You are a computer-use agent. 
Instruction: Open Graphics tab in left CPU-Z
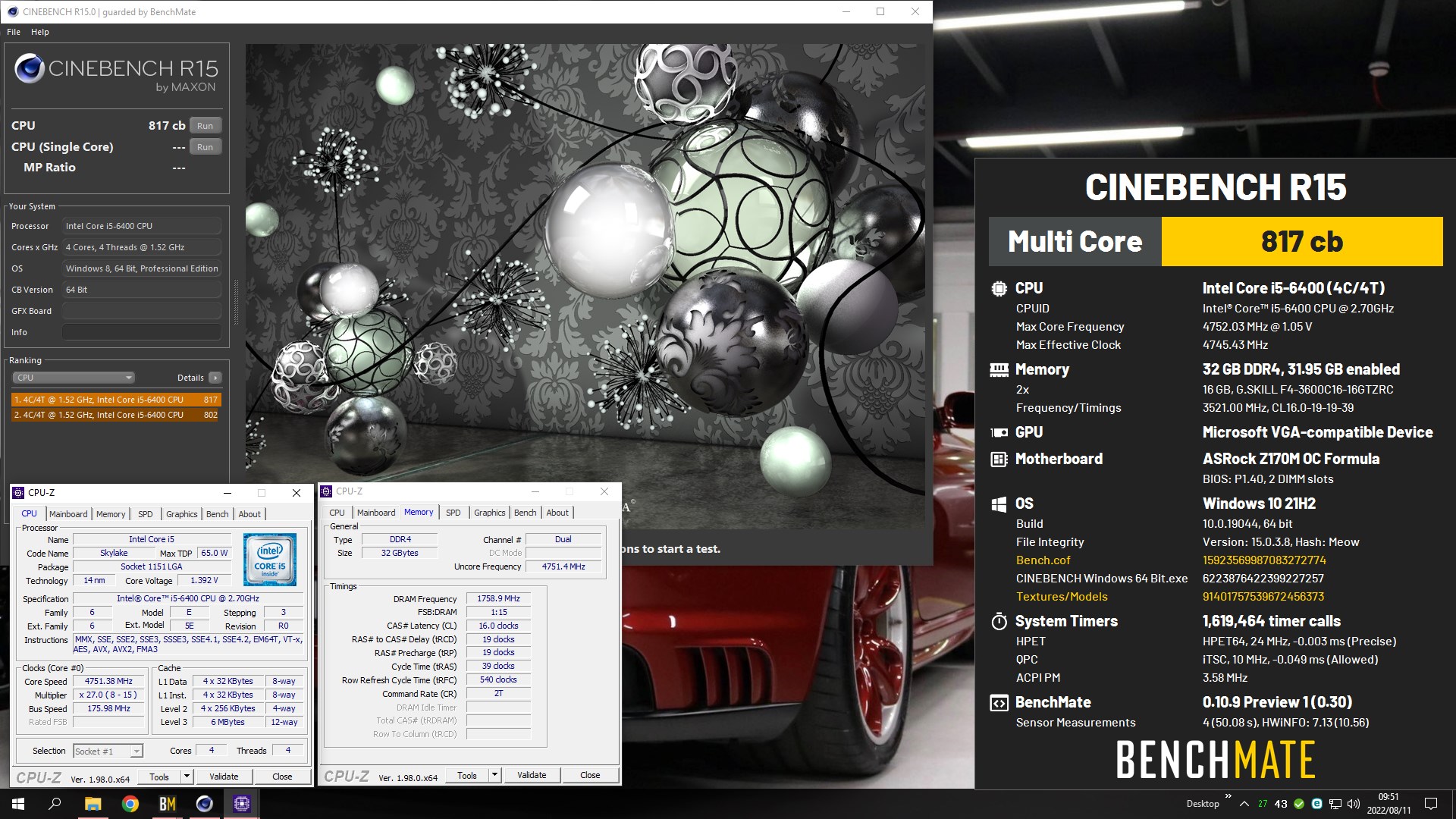(182, 514)
